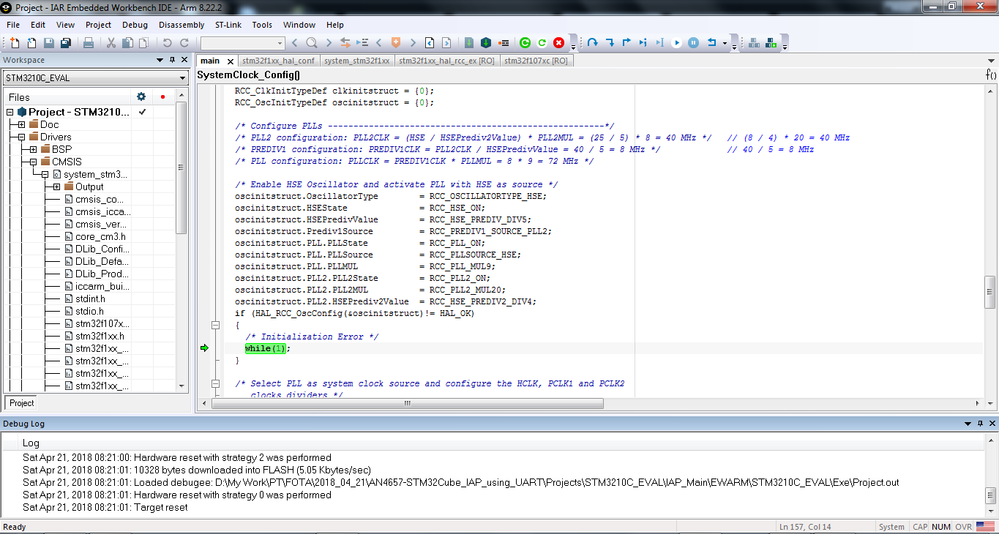Click the Redo arrow icon
The width and height of the screenshot is (999, 534).
pos(184,43)
